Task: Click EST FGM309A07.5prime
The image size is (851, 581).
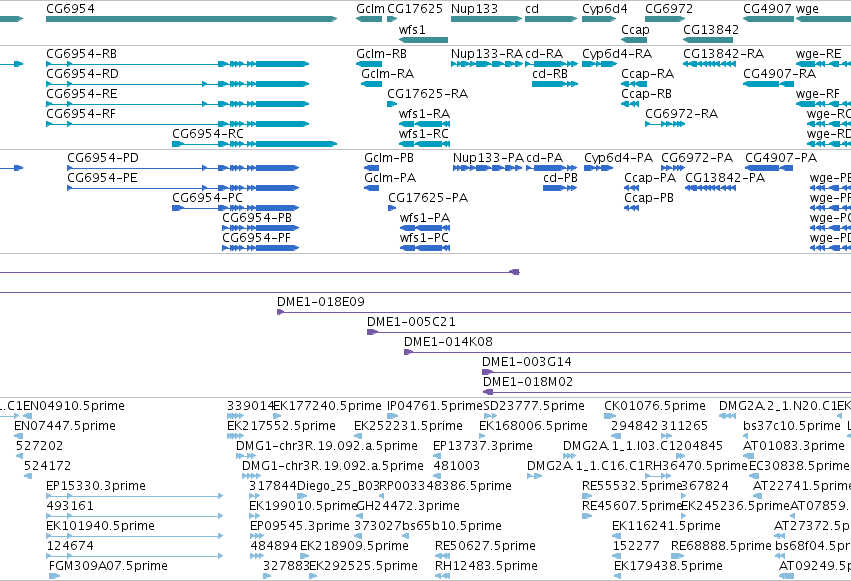Action: click(x=108, y=566)
